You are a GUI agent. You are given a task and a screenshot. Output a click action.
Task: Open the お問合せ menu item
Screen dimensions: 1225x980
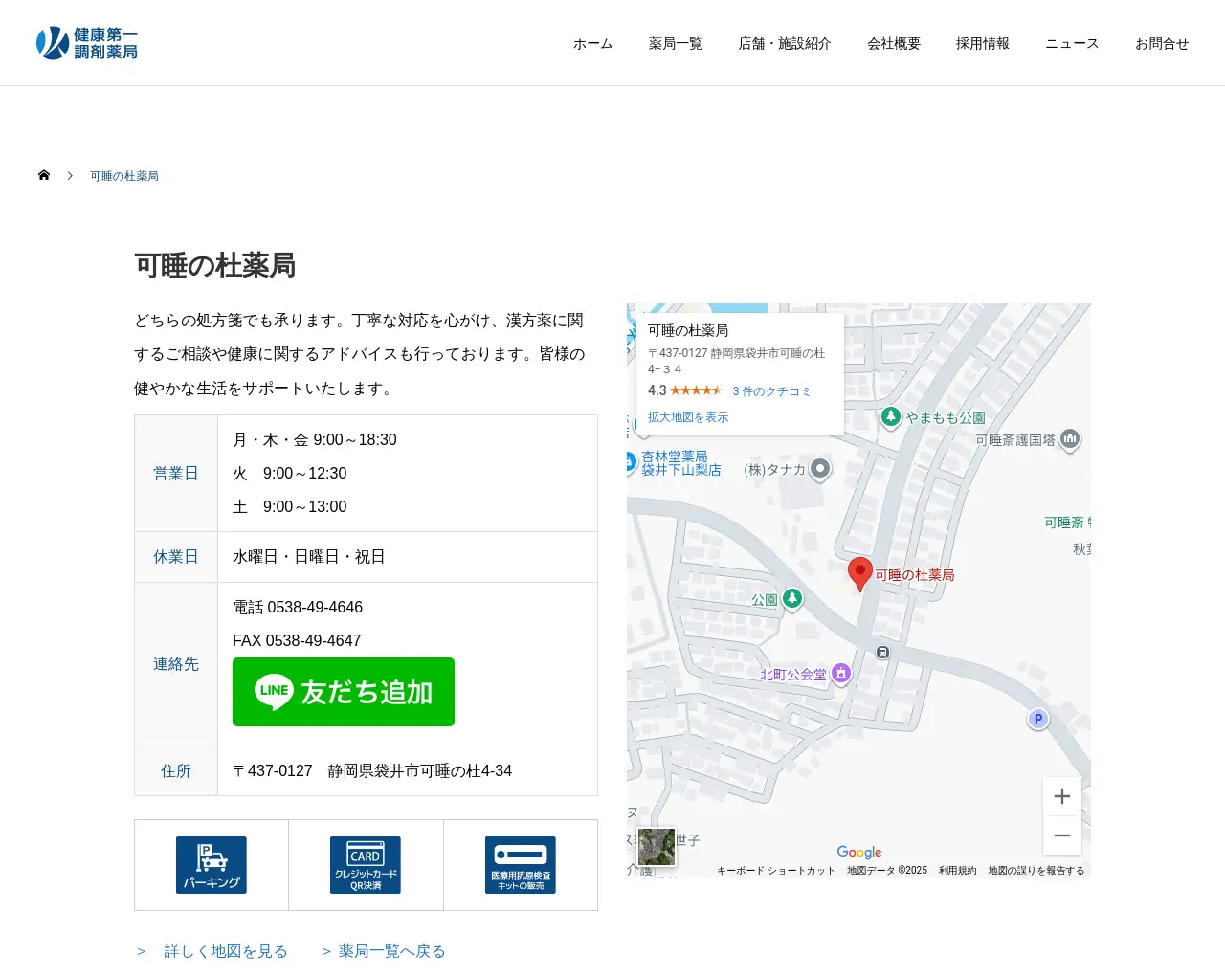[x=1161, y=43]
